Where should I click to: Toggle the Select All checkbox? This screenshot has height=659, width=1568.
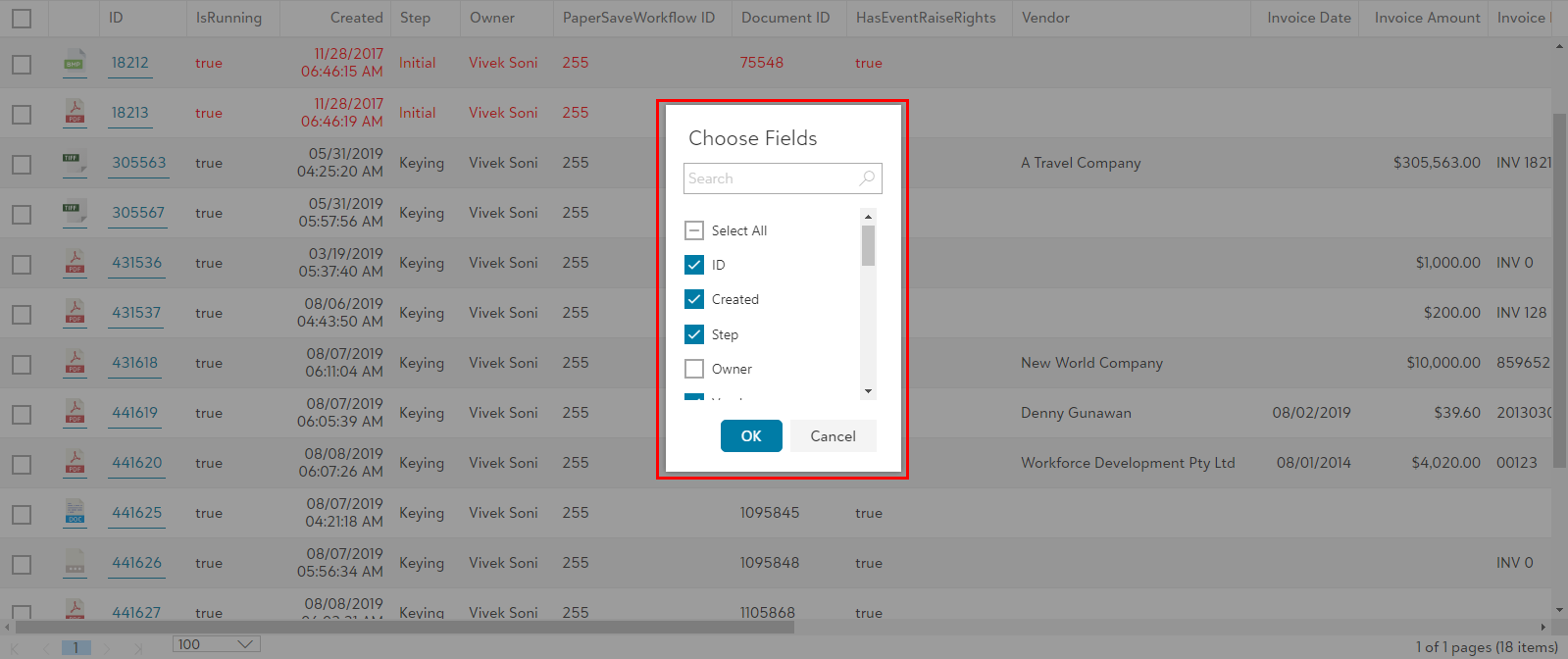coord(694,230)
